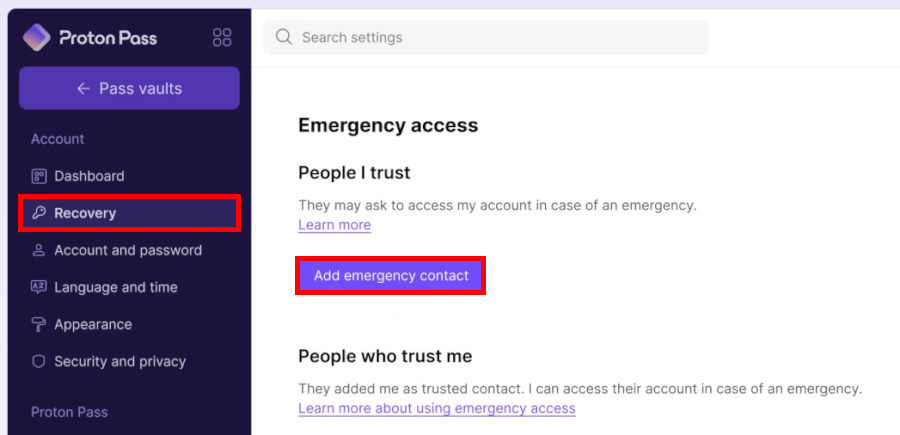The height and width of the screenshot is (435, 900).
Task: Open Account and password settings
Action: [x=127, y=250]
